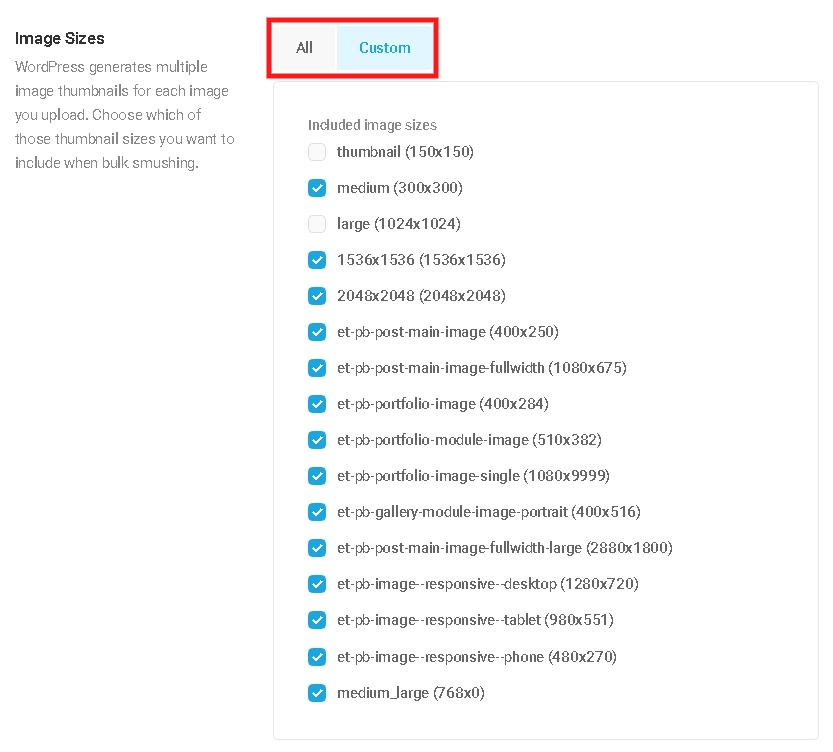Click the "et-pb-image--responsive--tablet (980x551)" label

click(475, 620)
